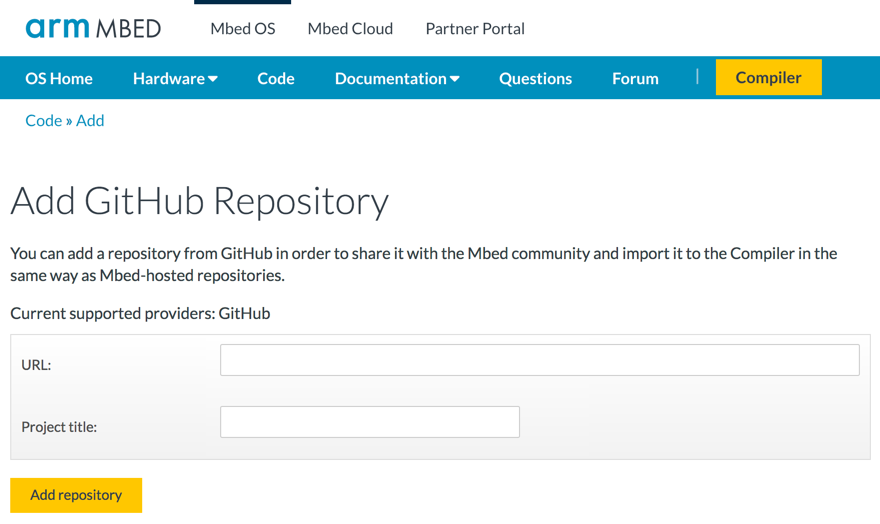880x524 pixels.
Task: Expand the Hardware dropdown menu
Action: [x=175, y=78]
